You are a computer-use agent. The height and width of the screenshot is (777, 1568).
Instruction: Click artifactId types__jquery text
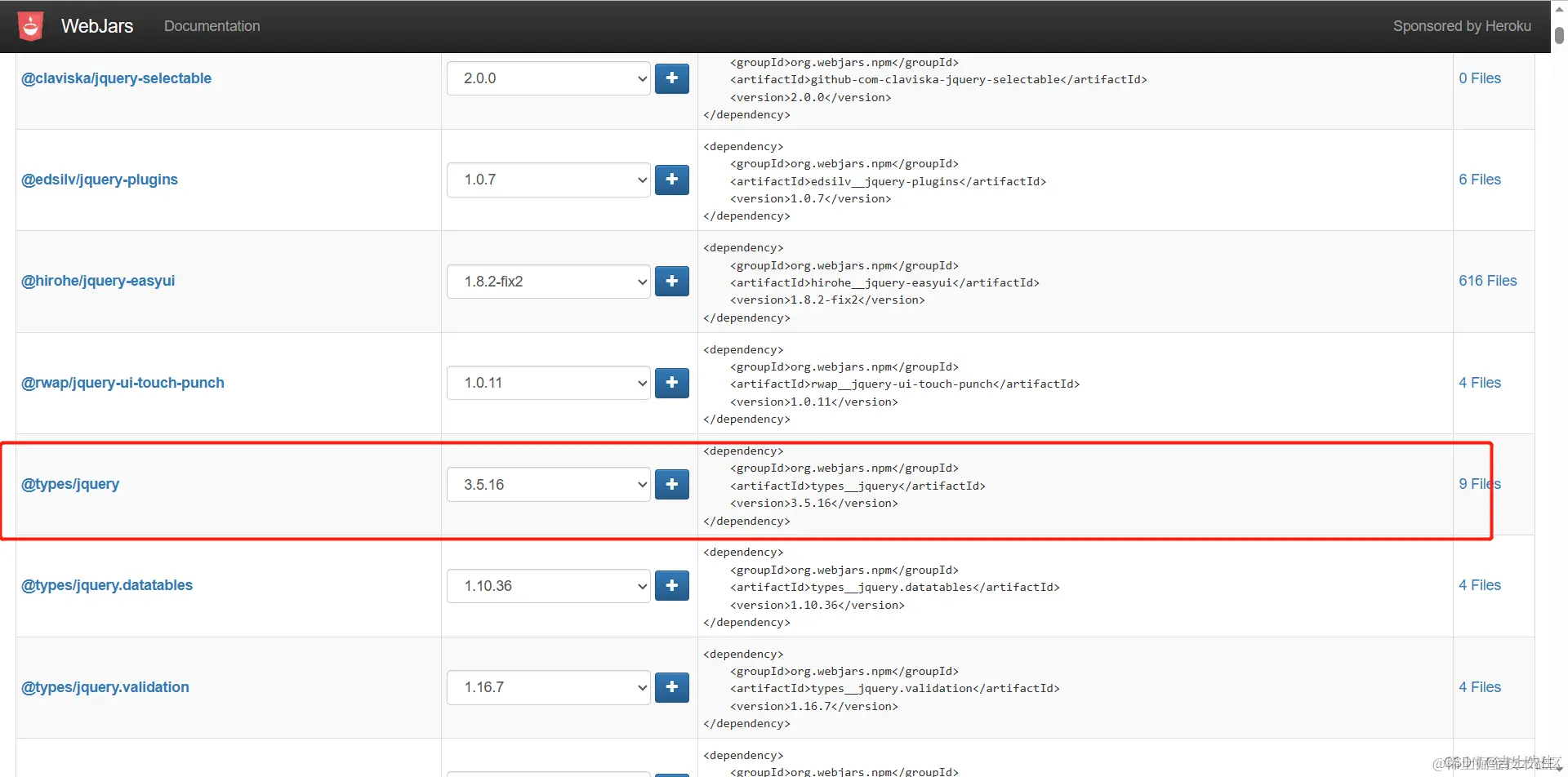pos(857,486)
